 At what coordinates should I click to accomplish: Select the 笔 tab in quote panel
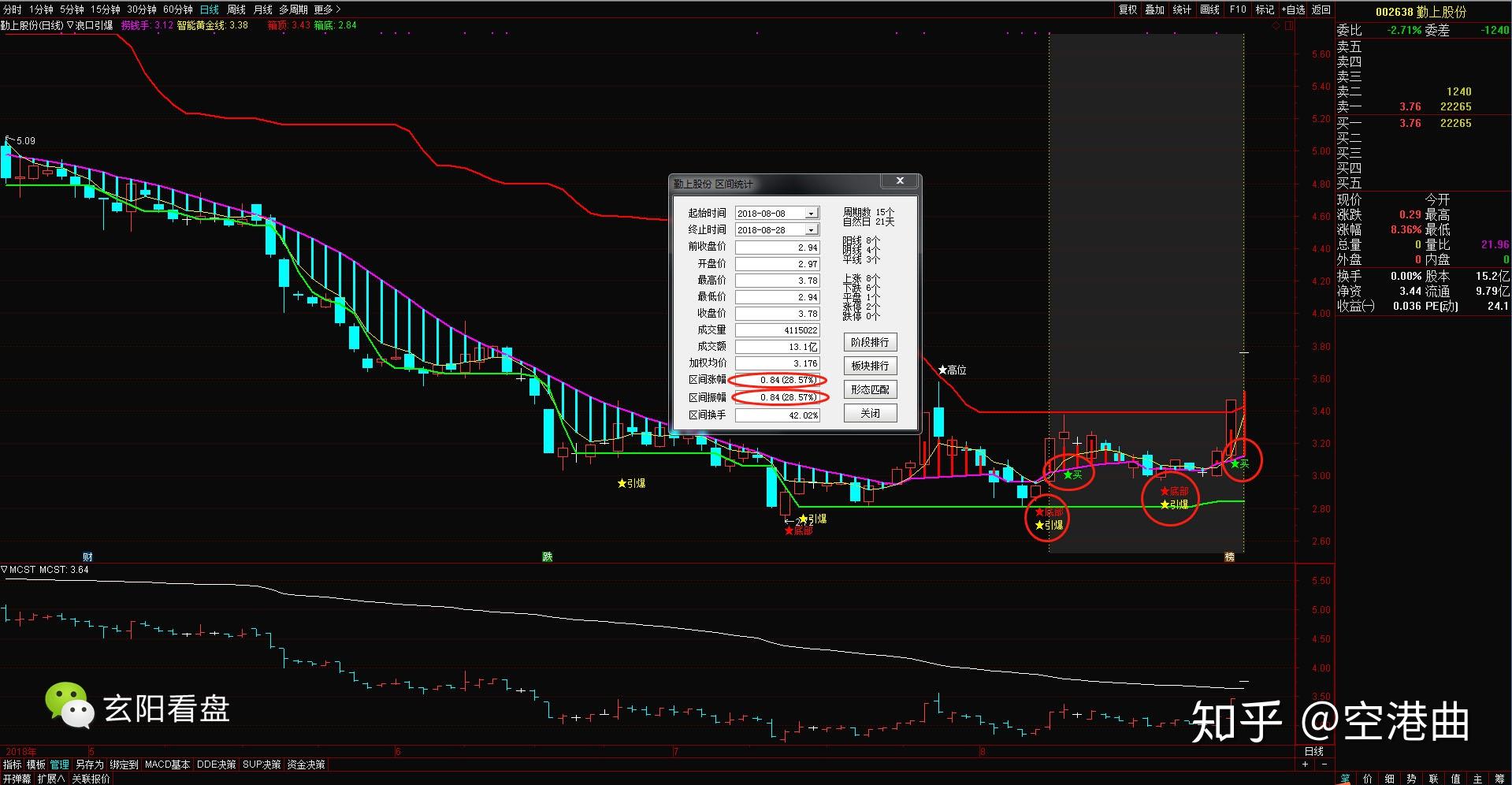tap(1345, 779)
